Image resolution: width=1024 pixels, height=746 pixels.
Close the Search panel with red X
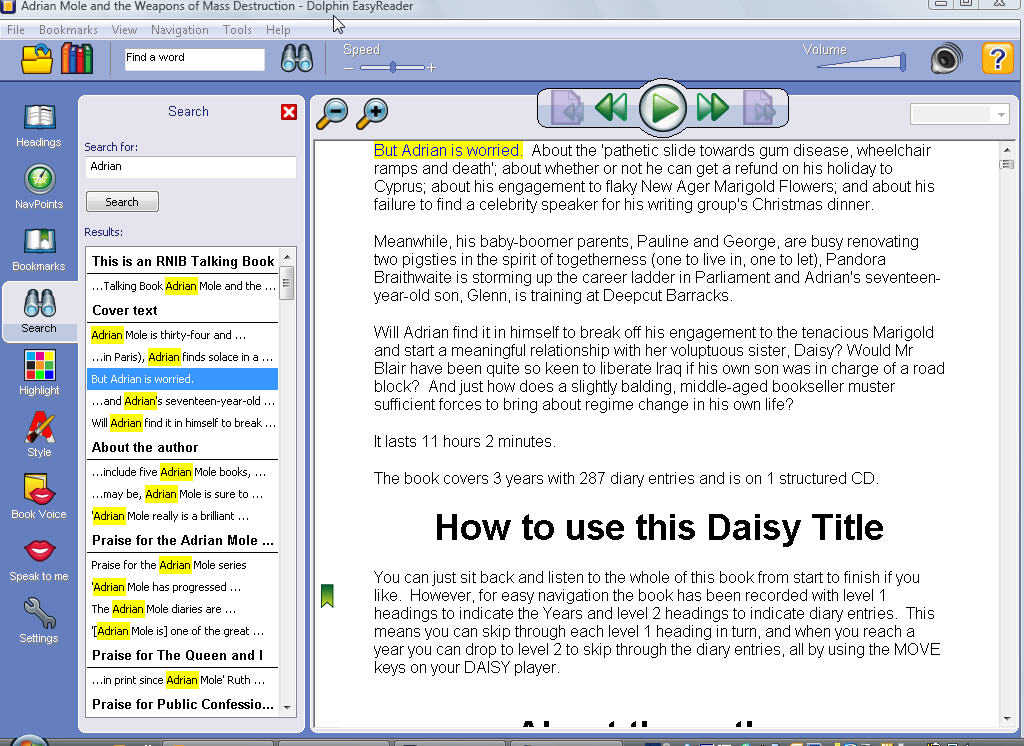coord(289,112)
